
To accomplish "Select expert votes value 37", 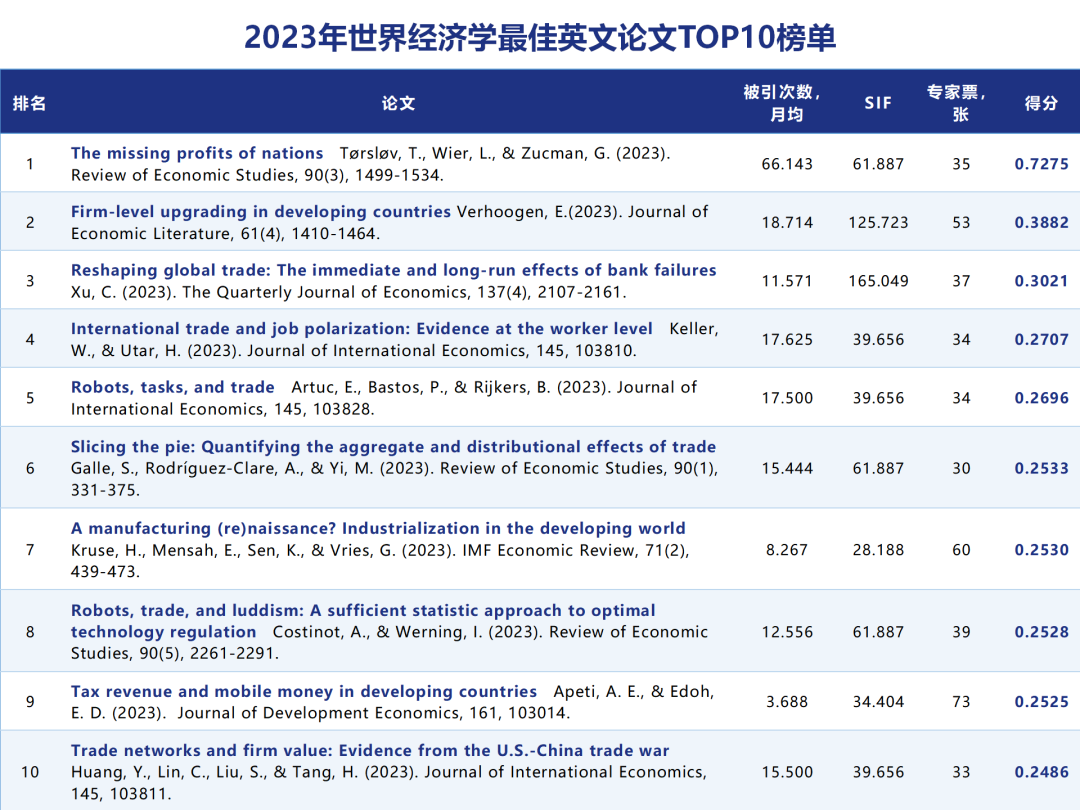I will click(x=961, y=281).
